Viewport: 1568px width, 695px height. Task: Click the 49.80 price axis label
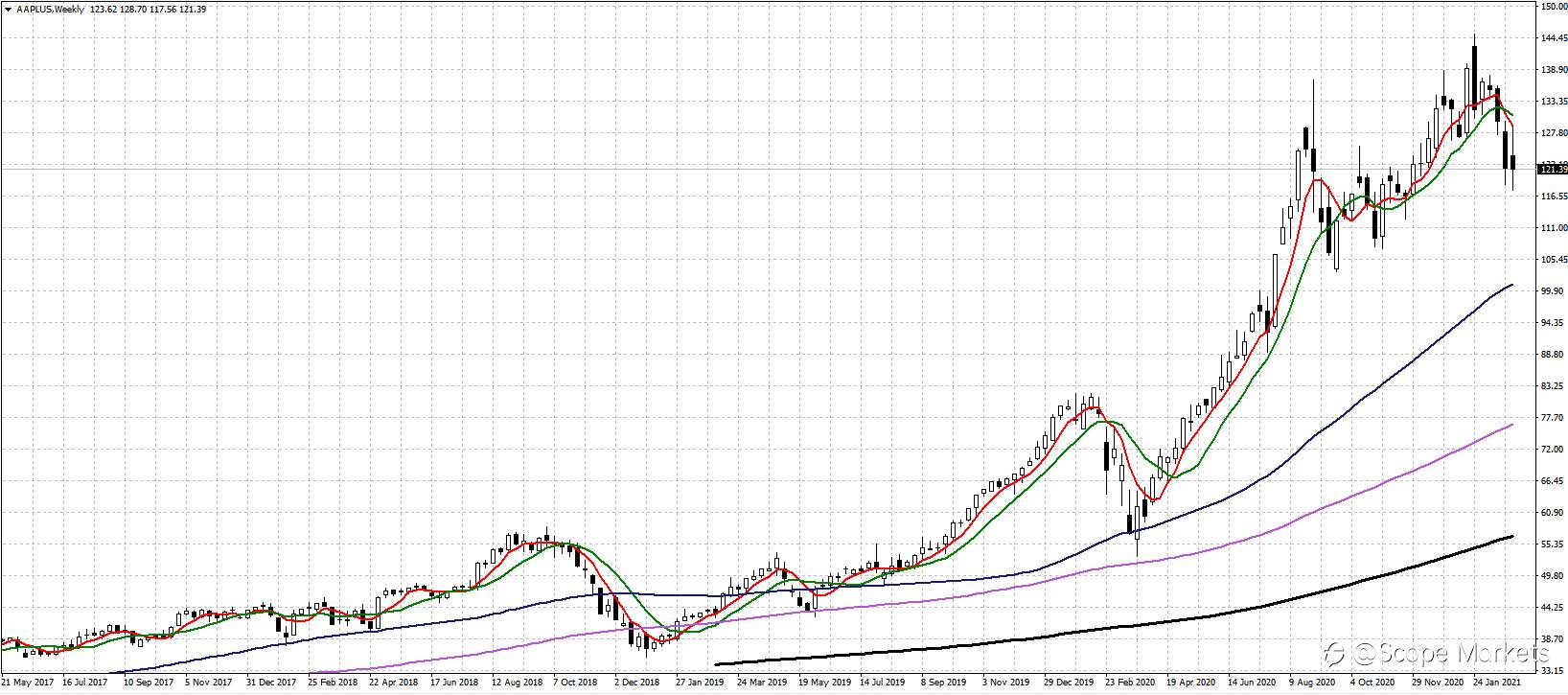[1552, 576]
